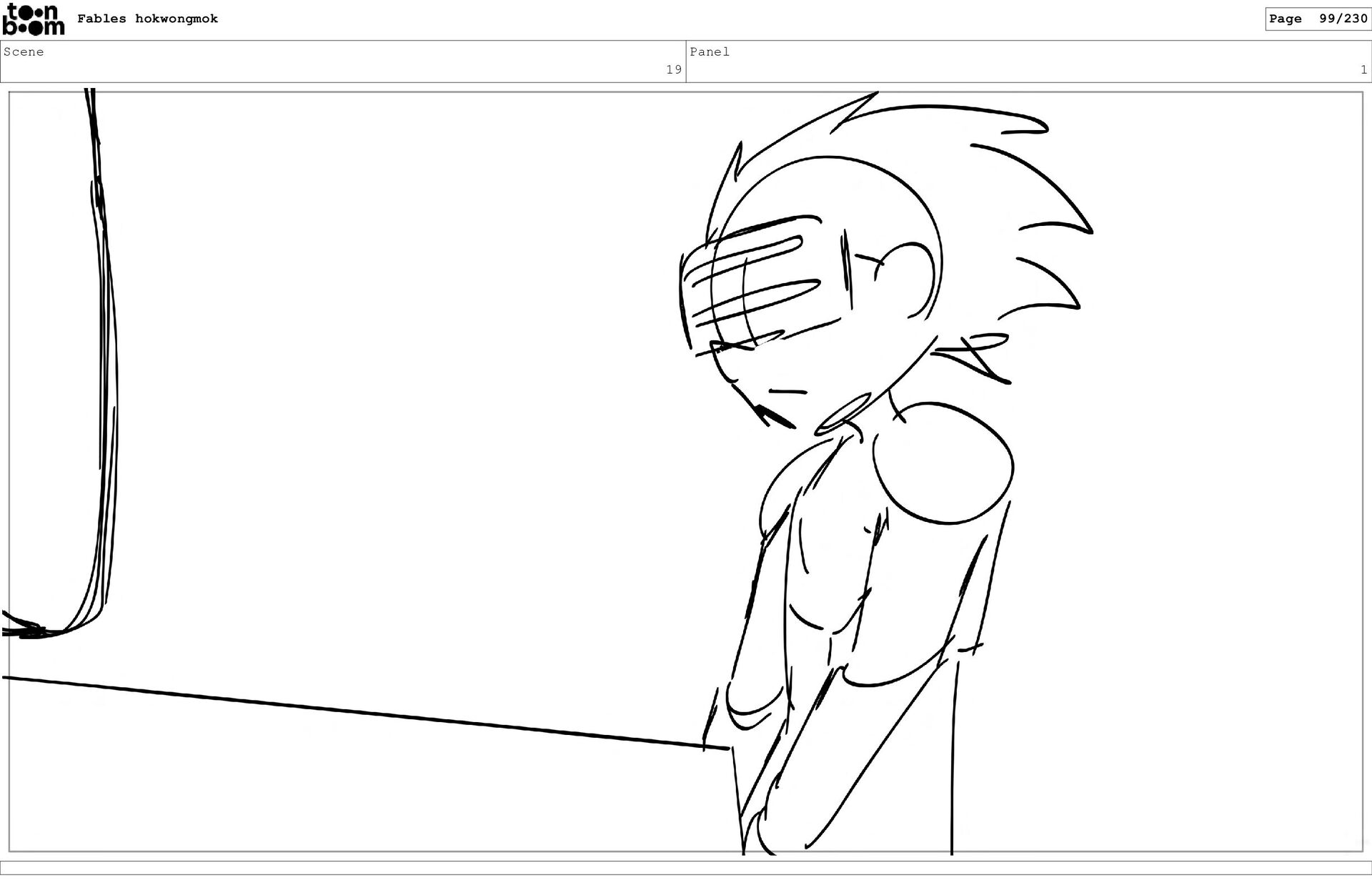Click scene number 19

[673, 70]
